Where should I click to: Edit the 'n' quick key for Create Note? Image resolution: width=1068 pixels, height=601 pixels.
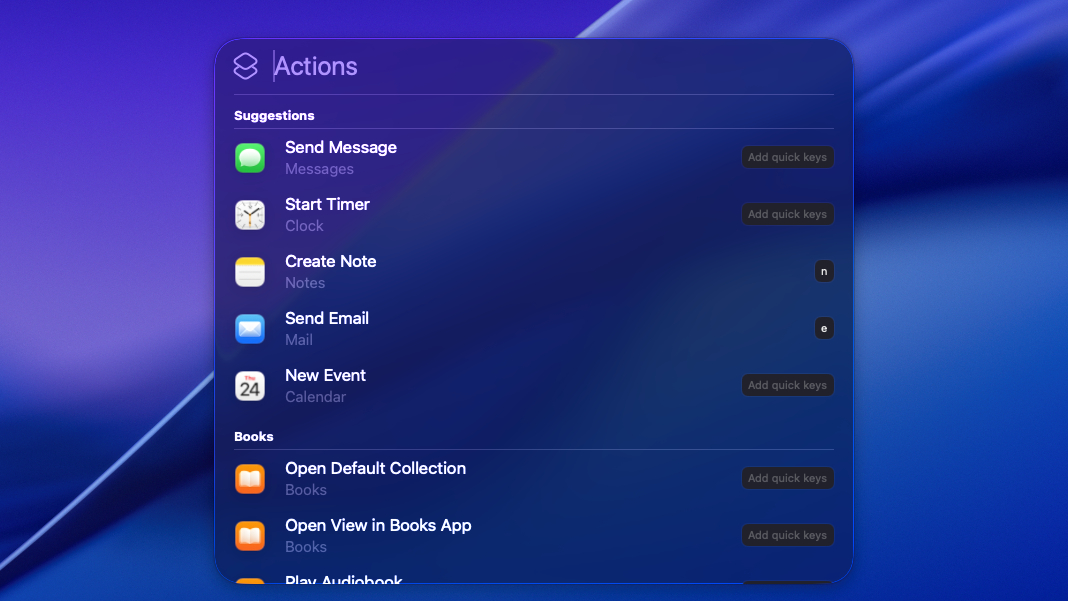(824, 271)
